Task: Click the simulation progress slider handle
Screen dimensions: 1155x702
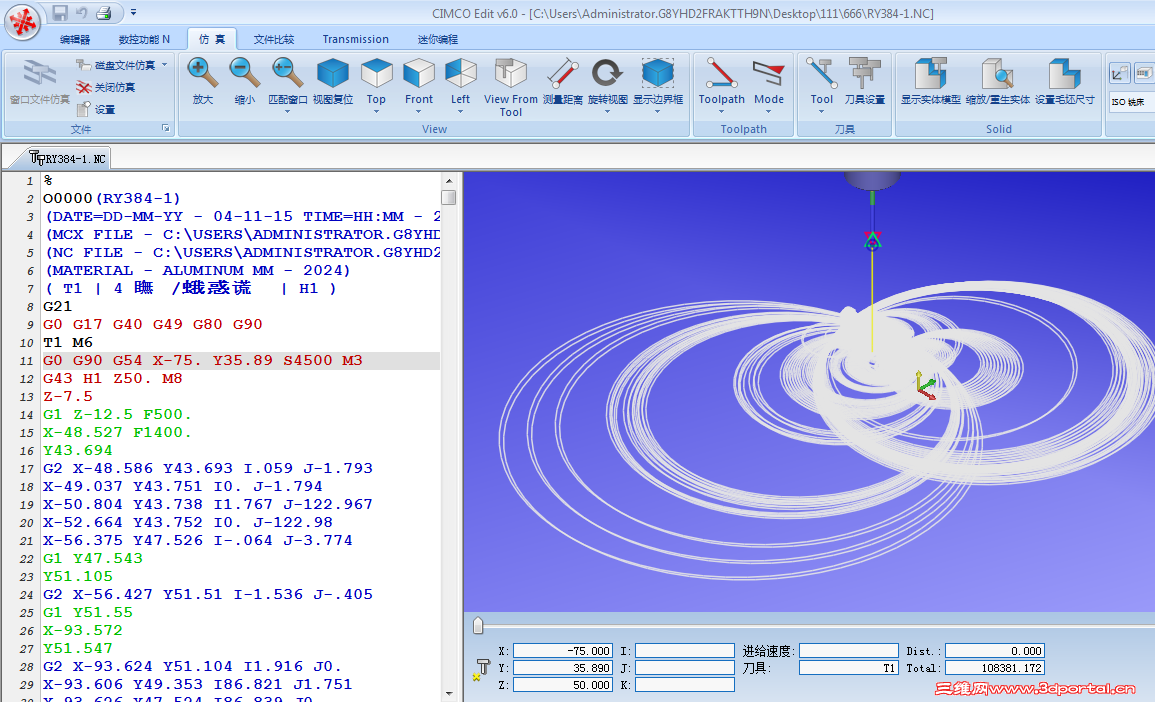Action: click(x=478, y=626)
